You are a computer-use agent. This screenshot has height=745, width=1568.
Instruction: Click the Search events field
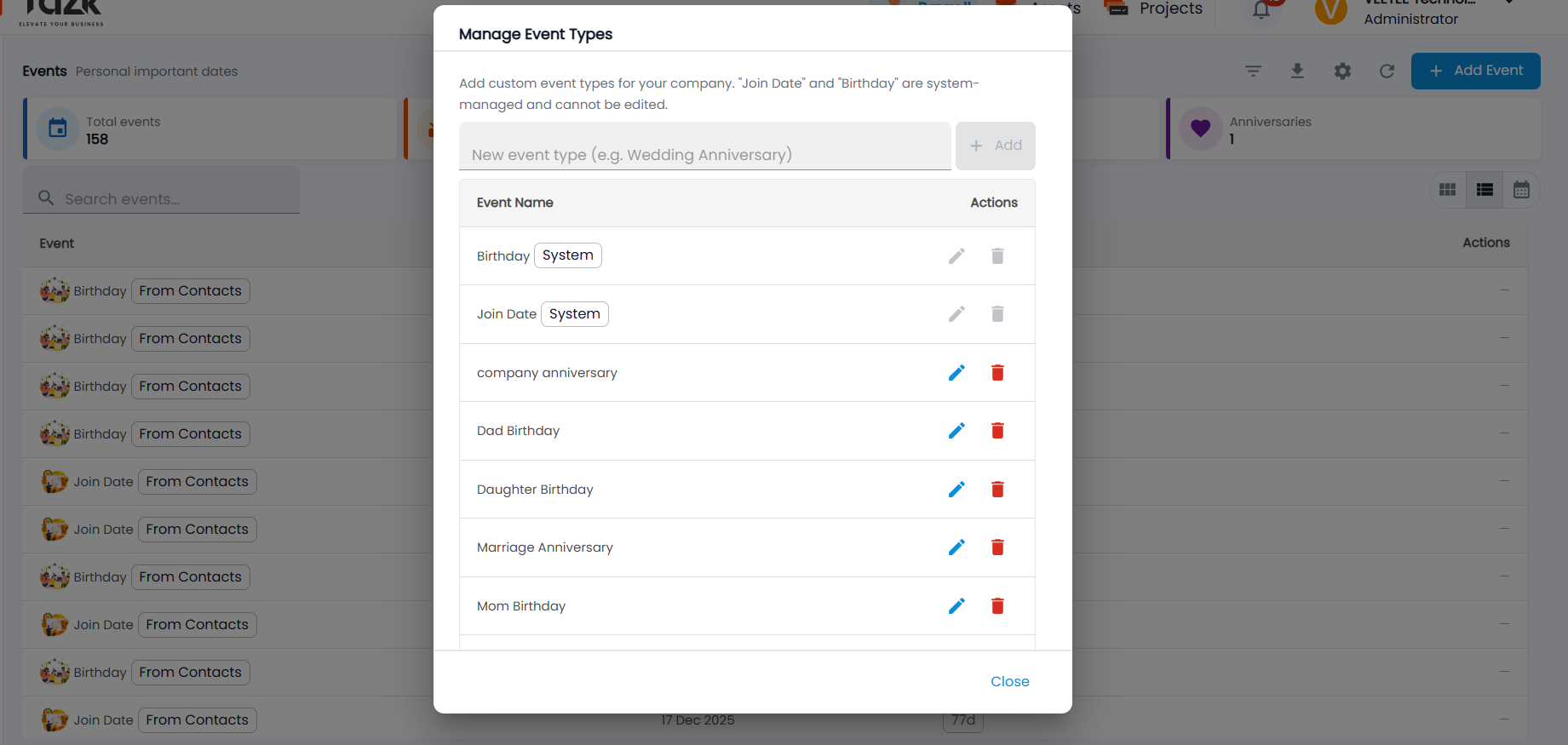click(162, 190)
